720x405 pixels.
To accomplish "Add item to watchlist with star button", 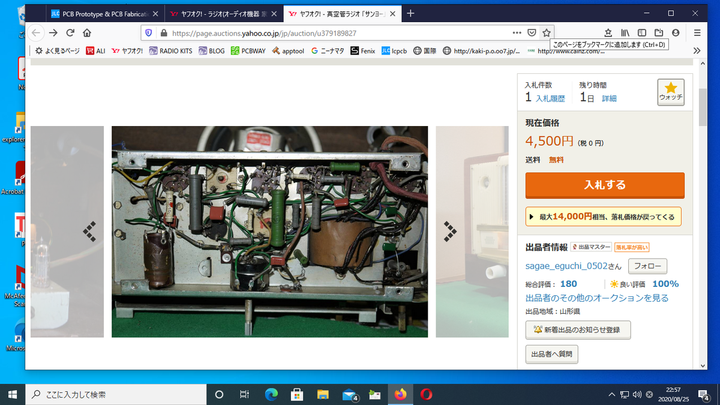I will pyautogui.click(x=671, y=92).
